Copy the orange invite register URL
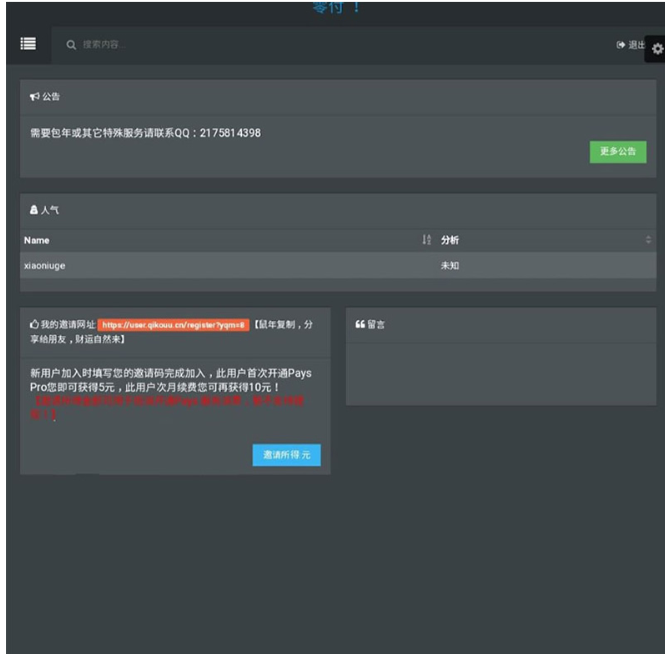 click(x=172, y=325)
